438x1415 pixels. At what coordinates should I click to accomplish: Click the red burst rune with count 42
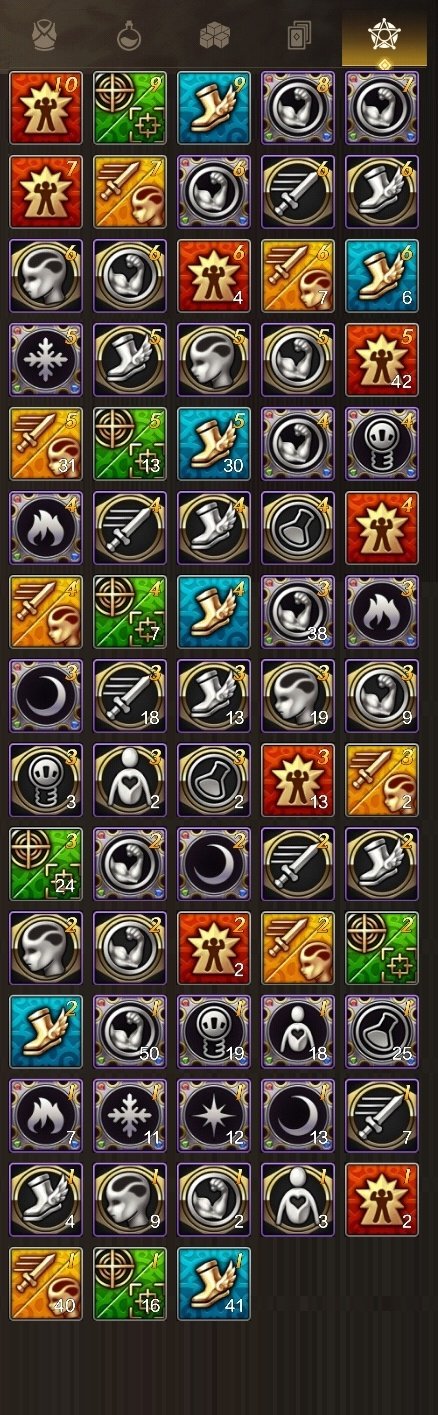tap(382, 359)
